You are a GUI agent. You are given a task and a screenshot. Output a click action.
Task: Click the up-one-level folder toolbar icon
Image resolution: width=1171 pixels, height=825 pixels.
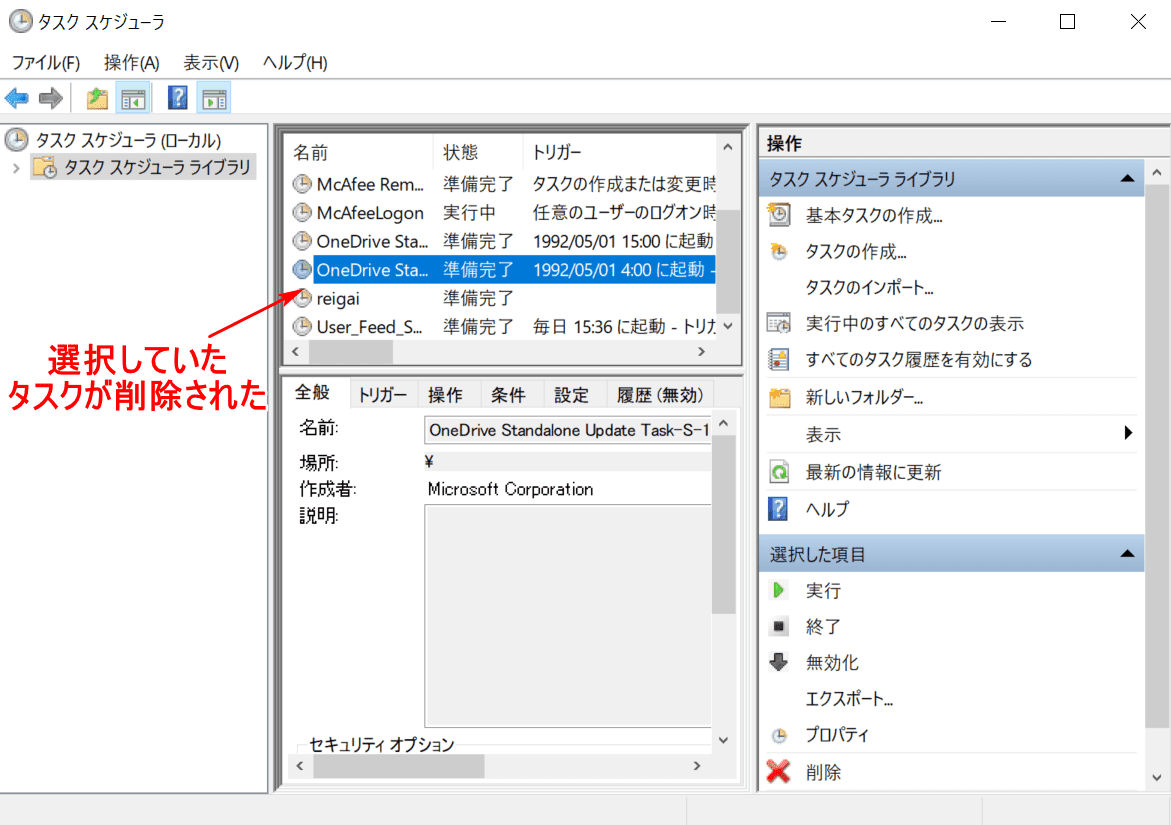pyautogui.click(x=97, y=98)
